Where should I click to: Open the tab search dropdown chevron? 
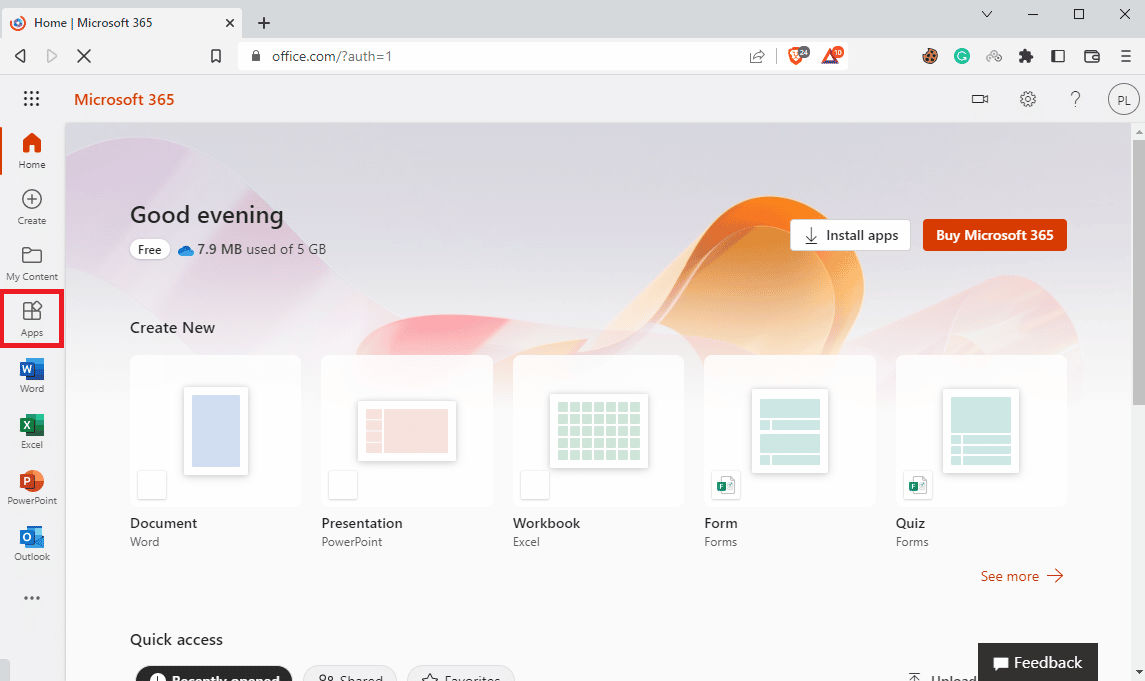coord(987,14)
